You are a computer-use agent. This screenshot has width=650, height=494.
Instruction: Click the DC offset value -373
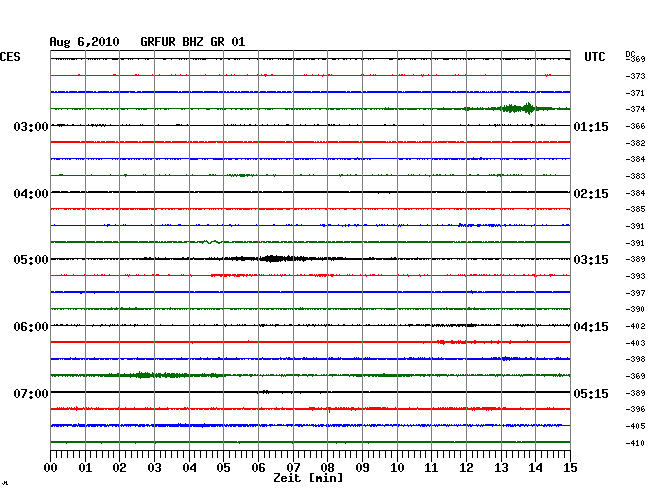click(x=635, y=76)
